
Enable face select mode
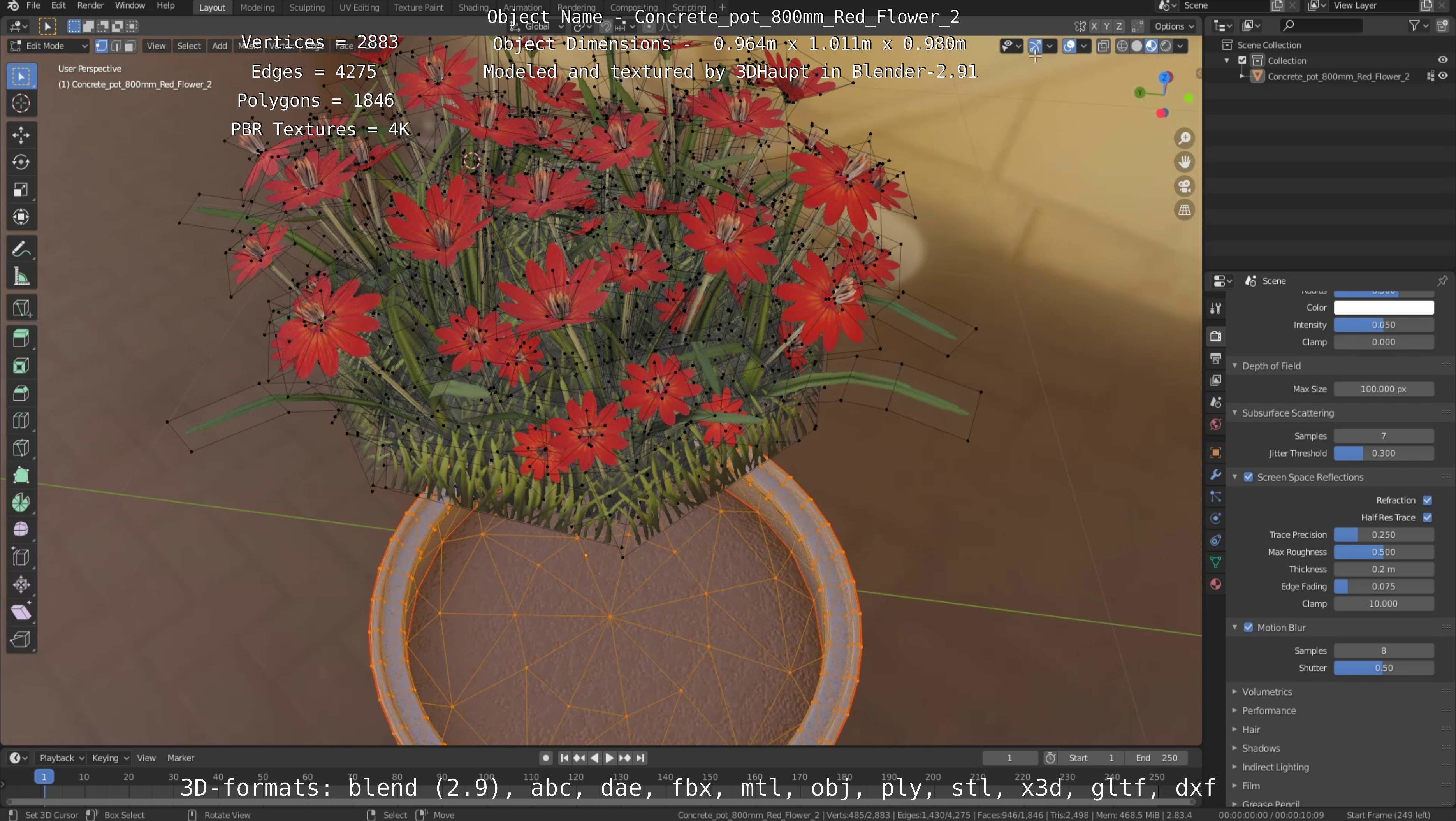130,46
